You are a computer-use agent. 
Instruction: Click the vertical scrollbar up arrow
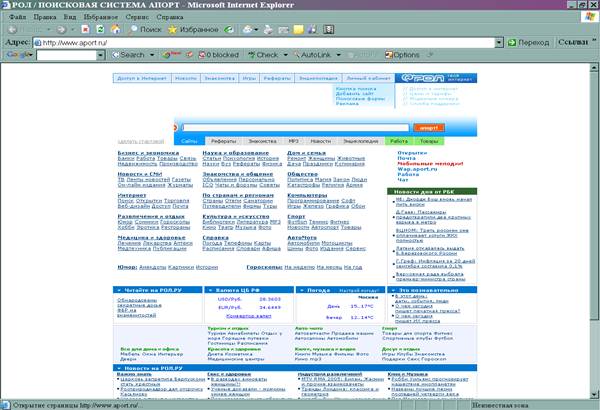594,67
